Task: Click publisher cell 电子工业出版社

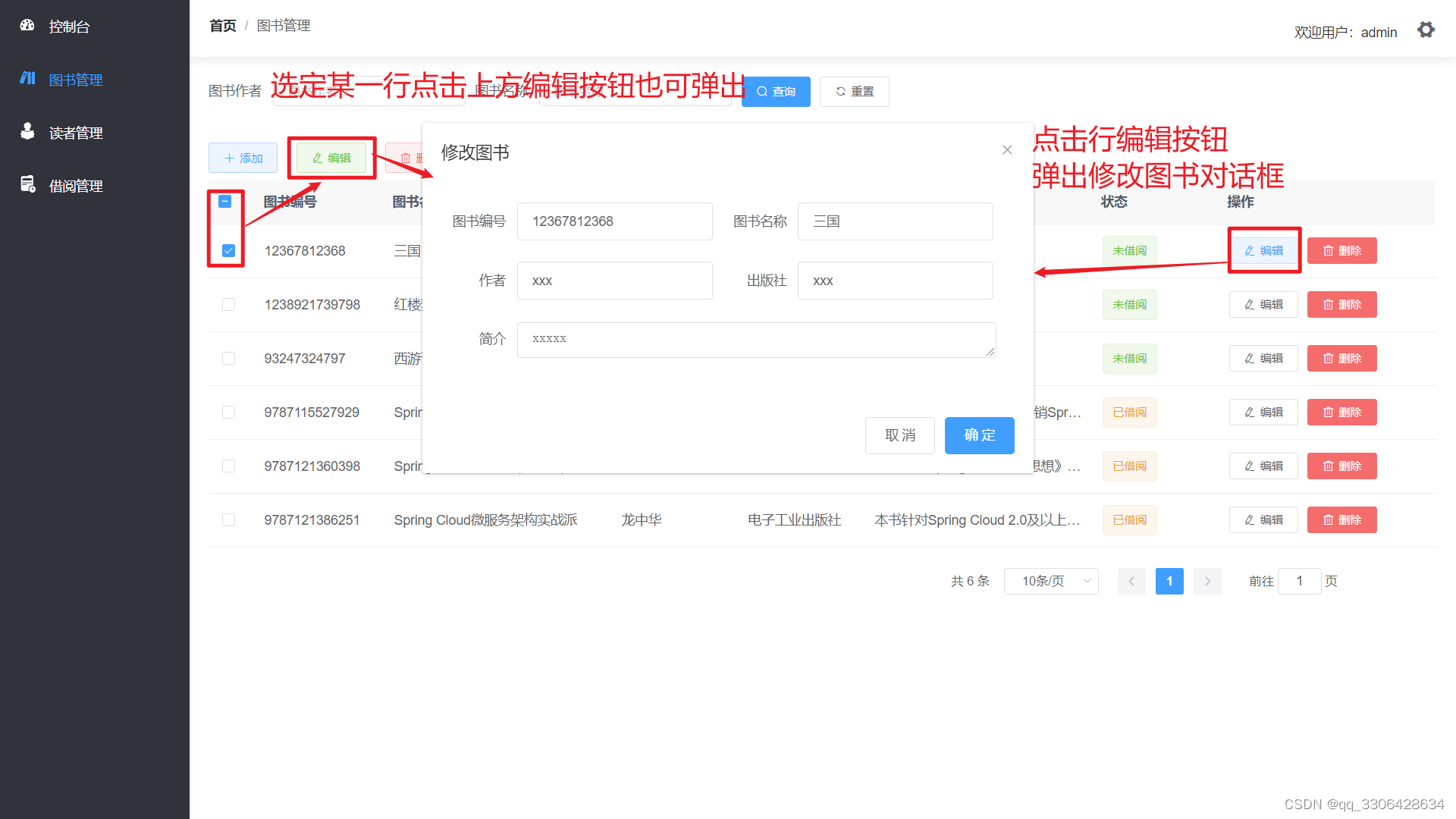Action: tap(794, 520)
